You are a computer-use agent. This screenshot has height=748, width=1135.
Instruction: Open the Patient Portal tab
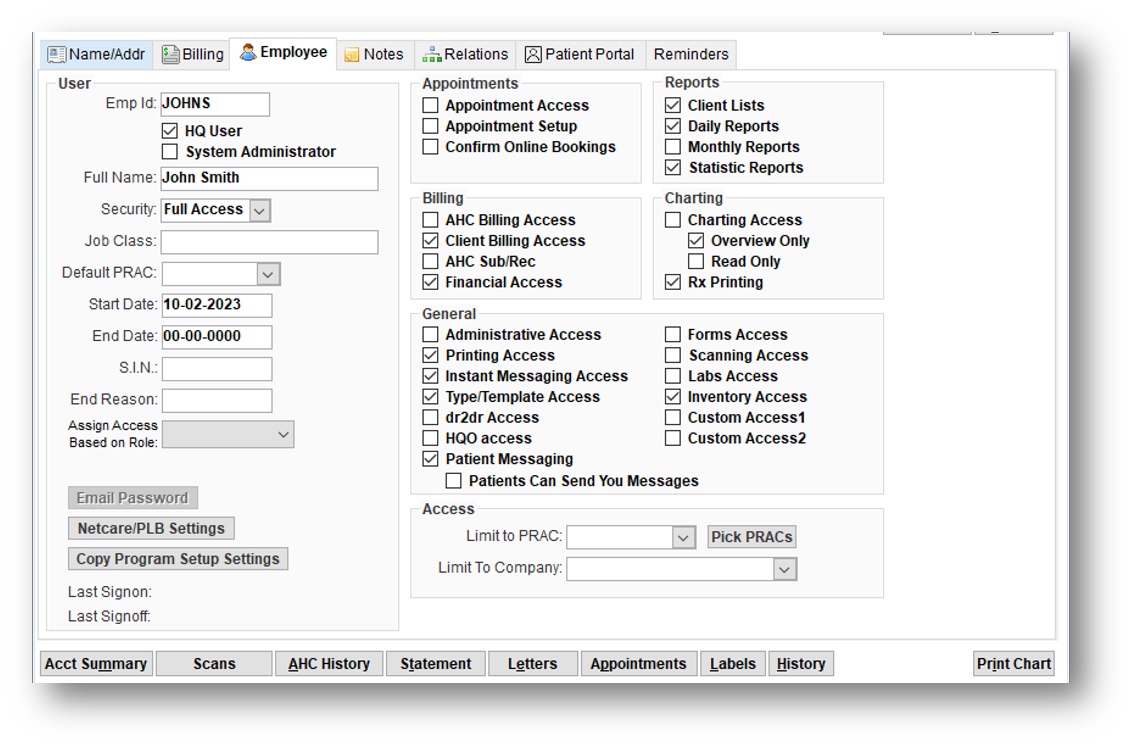point(580,54)
